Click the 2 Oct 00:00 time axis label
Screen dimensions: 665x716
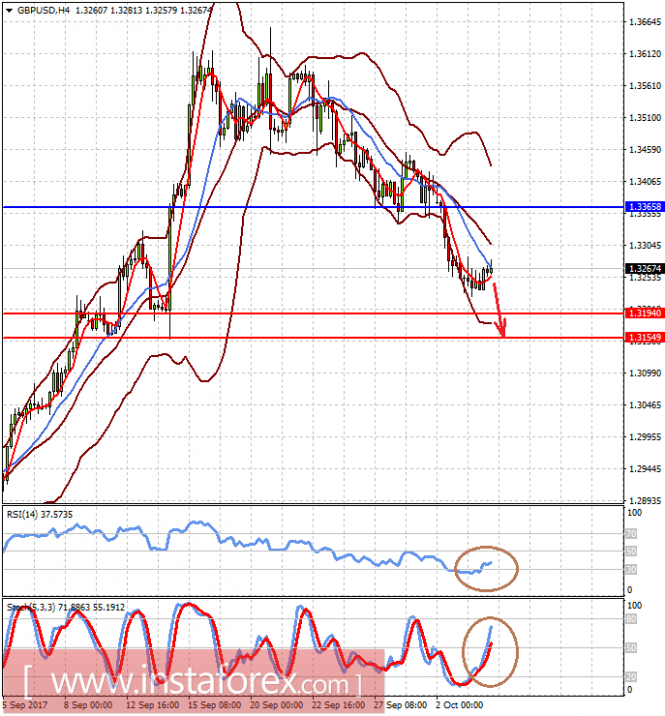click(459, 705)
